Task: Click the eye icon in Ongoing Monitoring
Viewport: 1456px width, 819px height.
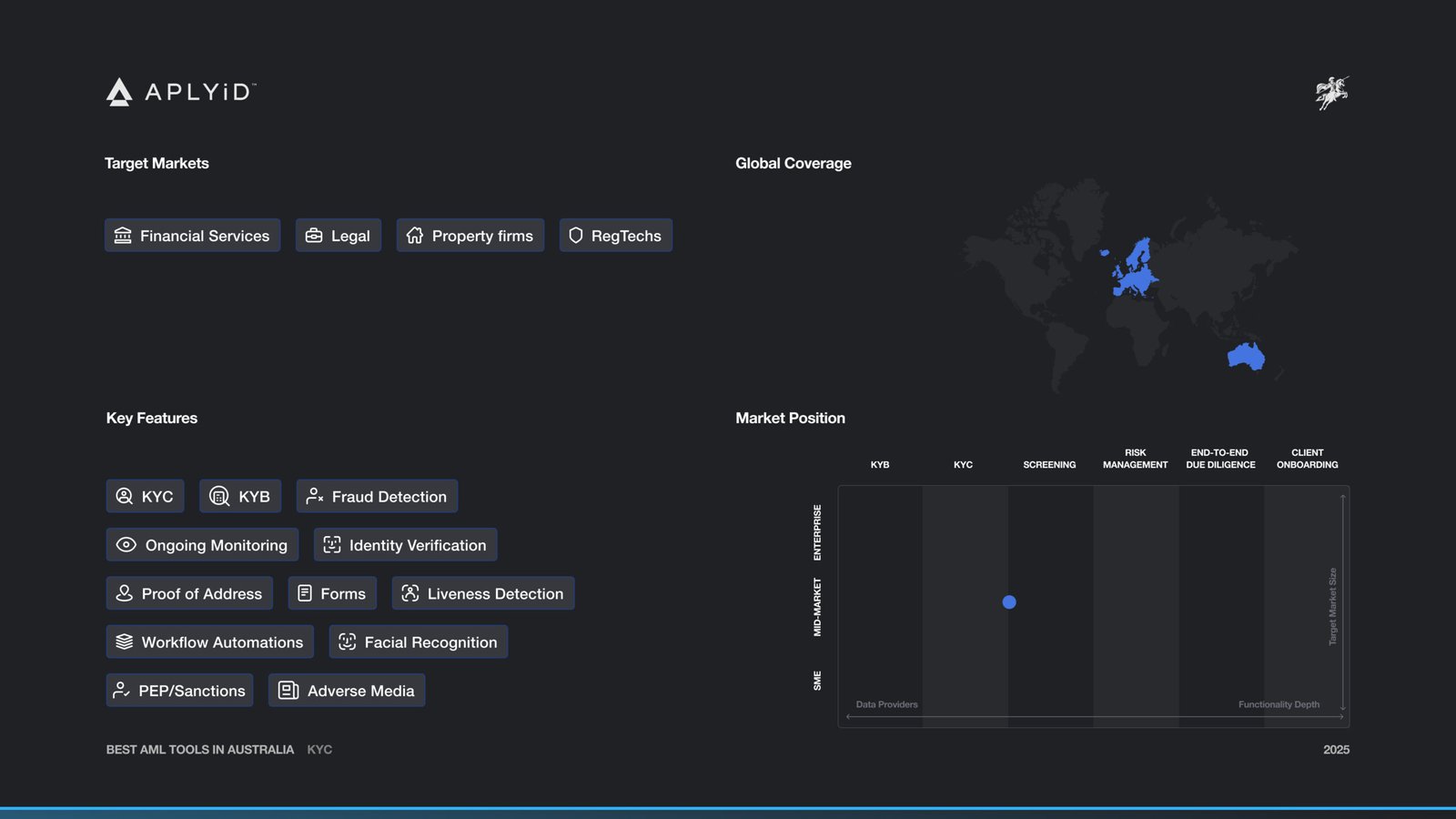Action: click(x=126, y=544)
